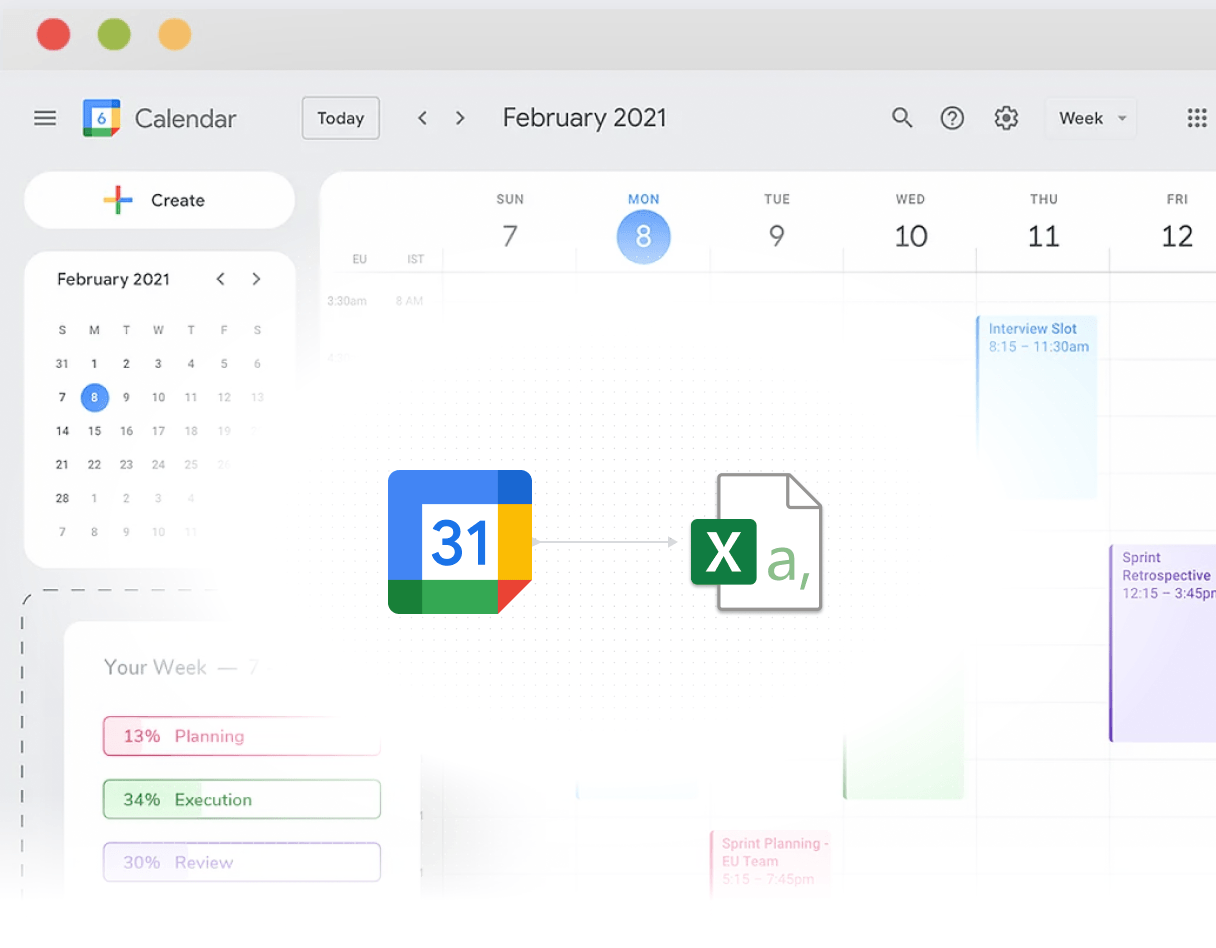
Task: Click the help question mark icon
Action: pyautogui.click(x=952, y=118)
